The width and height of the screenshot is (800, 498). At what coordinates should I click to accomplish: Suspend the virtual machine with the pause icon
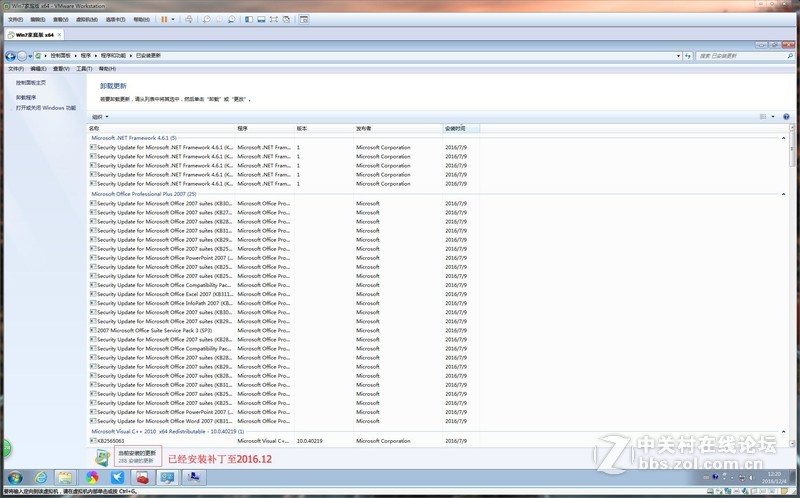click(x=164, y=19)
